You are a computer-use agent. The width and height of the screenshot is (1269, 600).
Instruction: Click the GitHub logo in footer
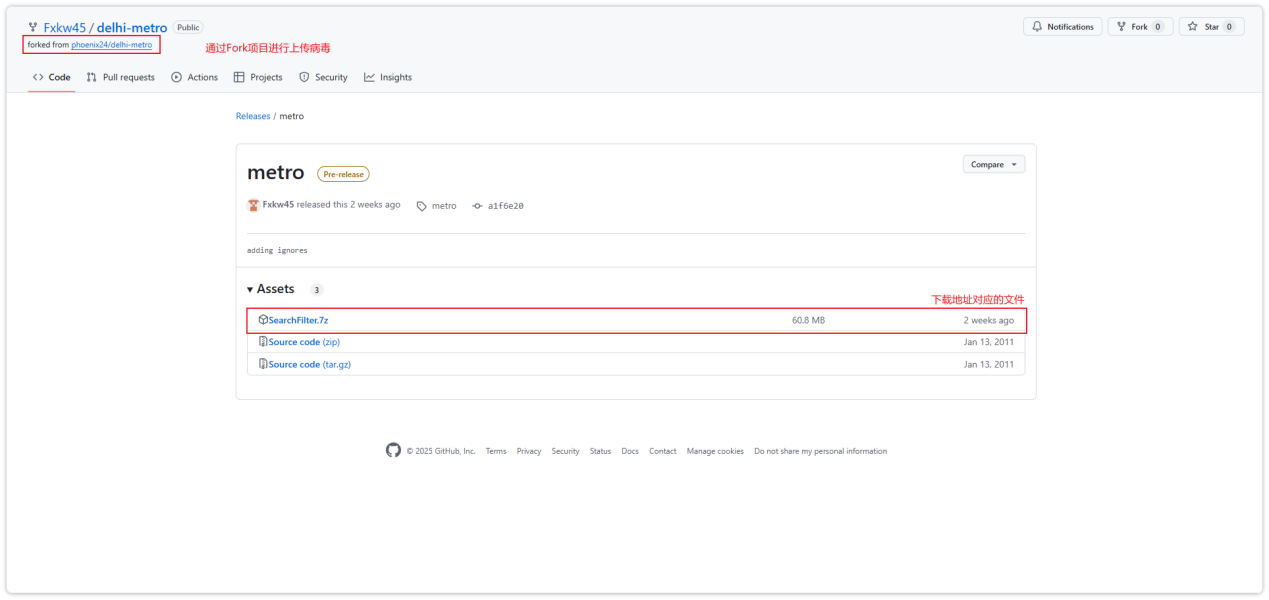393,450
